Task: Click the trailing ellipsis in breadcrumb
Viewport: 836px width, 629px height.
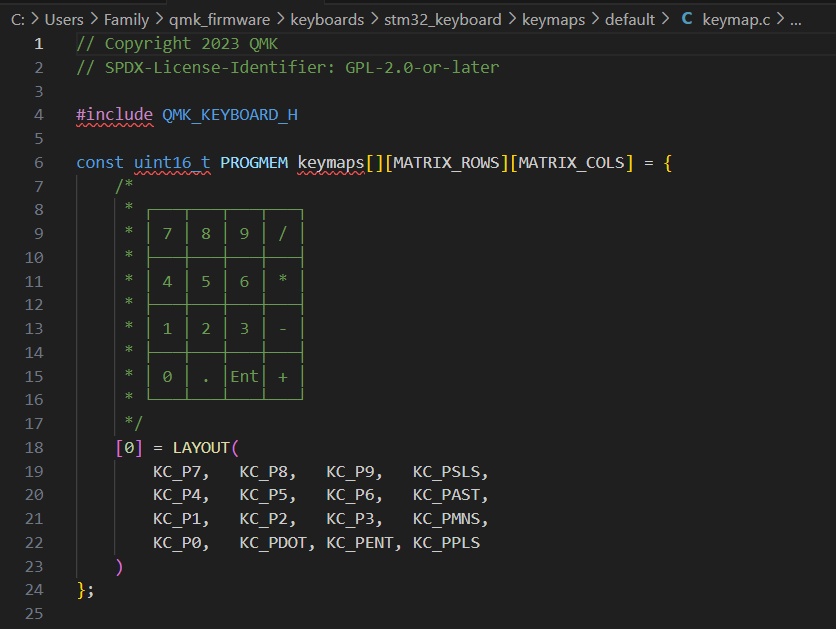Action: 795,20
